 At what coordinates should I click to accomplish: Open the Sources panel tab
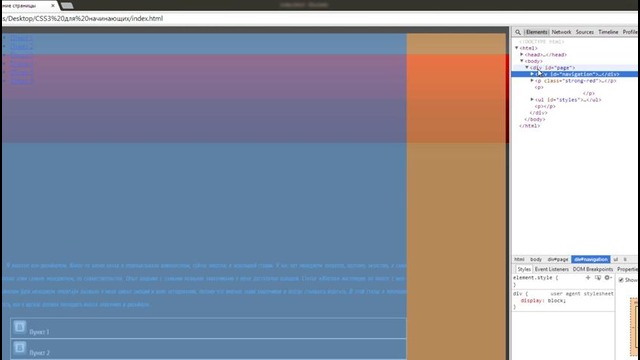pyautogui.click(x=584, y=32)
